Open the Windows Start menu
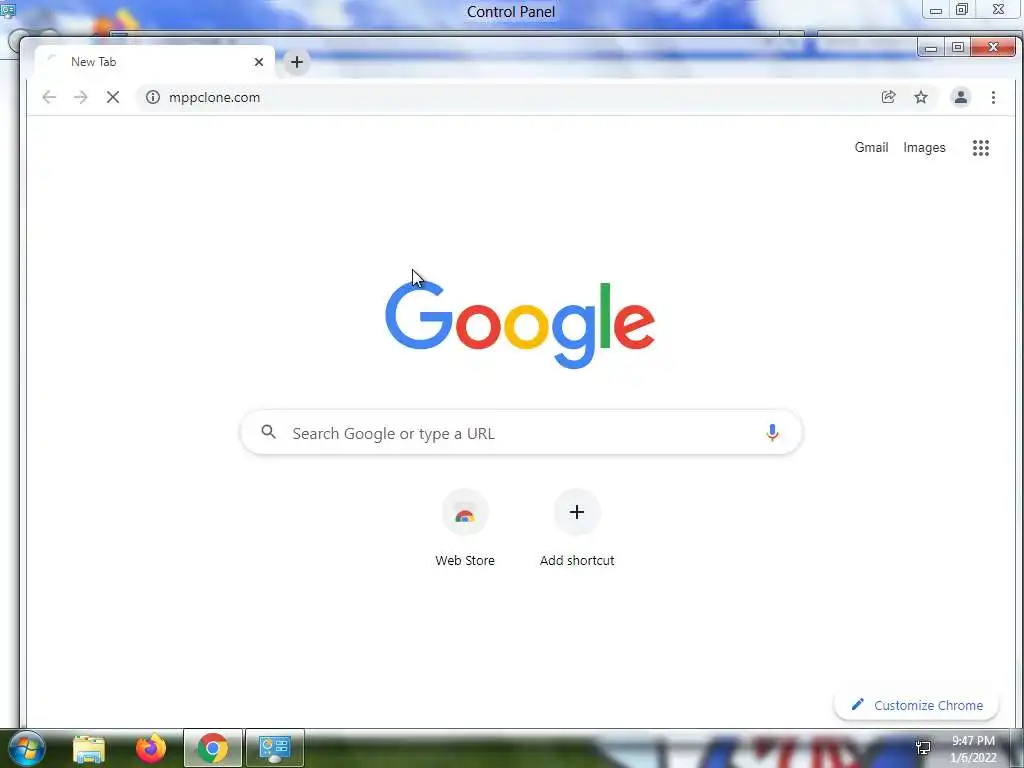 26,748
